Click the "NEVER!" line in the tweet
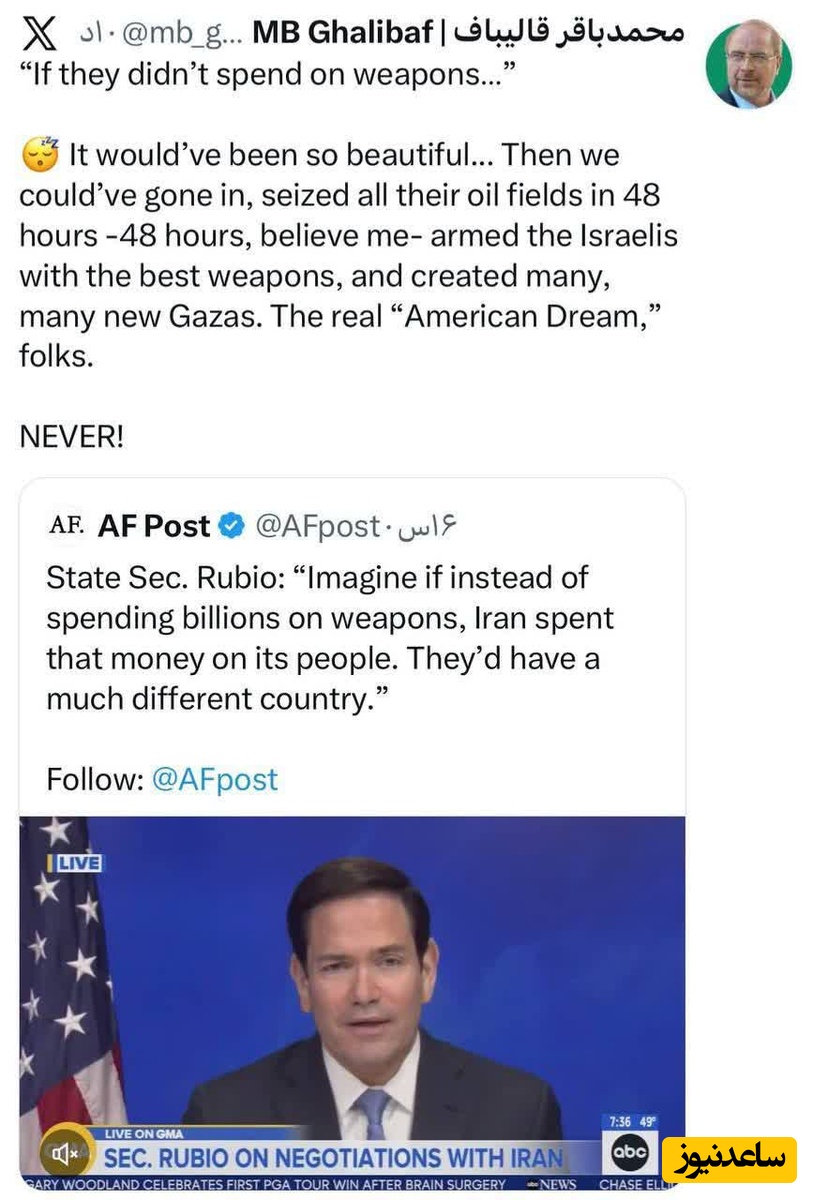814x1200 pixels. (72, 438)
